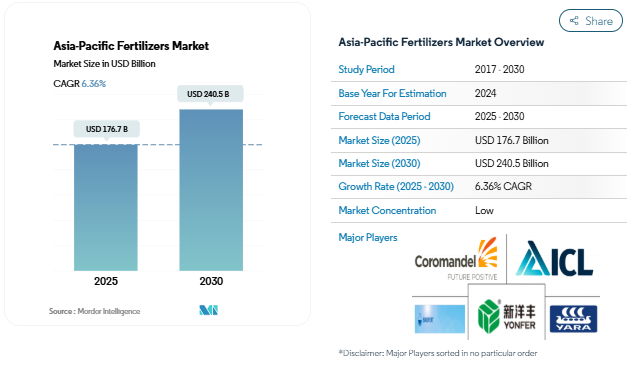Click the Mordor Intelligence logo under the chart

209,310
